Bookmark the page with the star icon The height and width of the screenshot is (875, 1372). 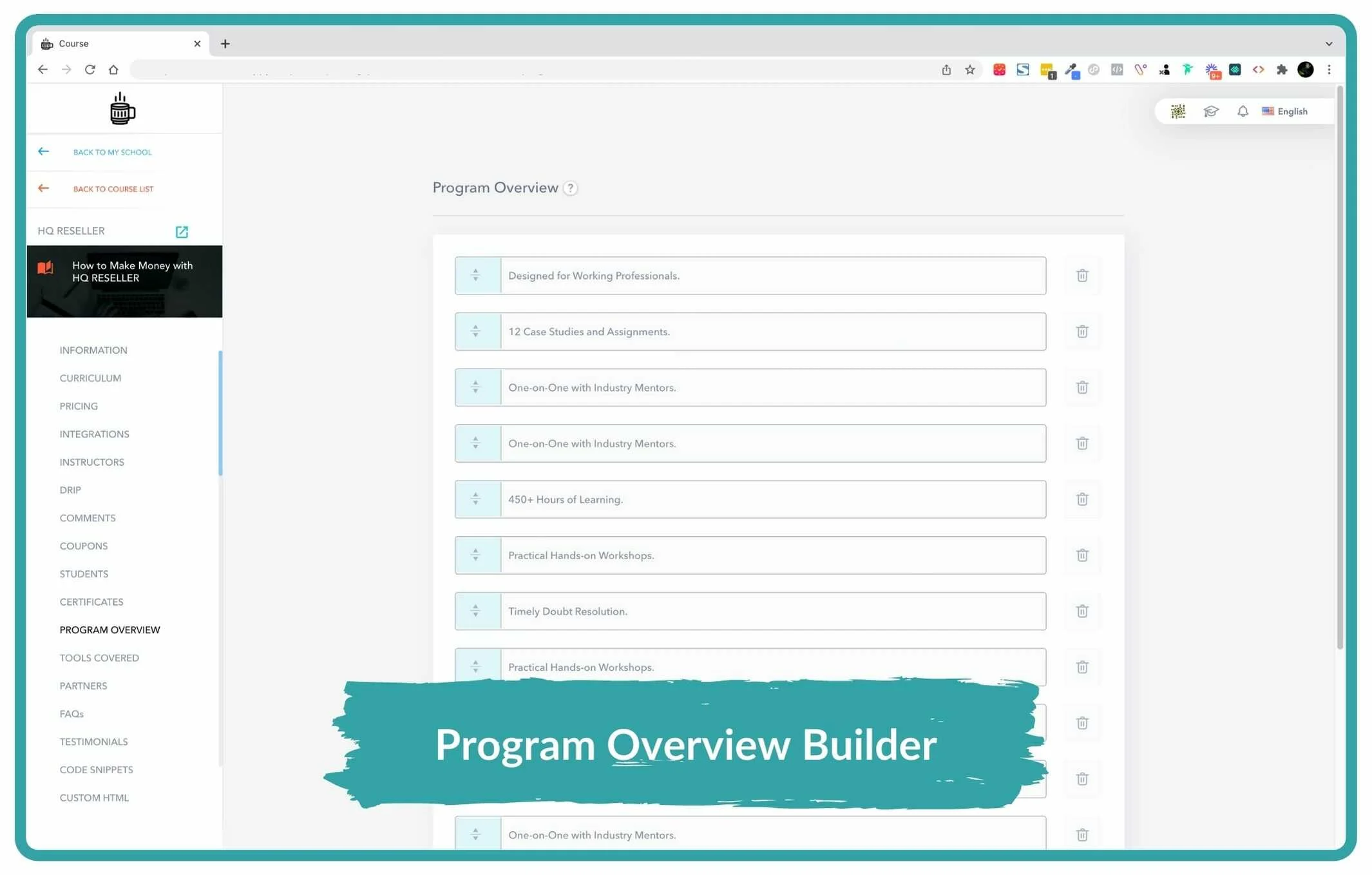point(969,70)
